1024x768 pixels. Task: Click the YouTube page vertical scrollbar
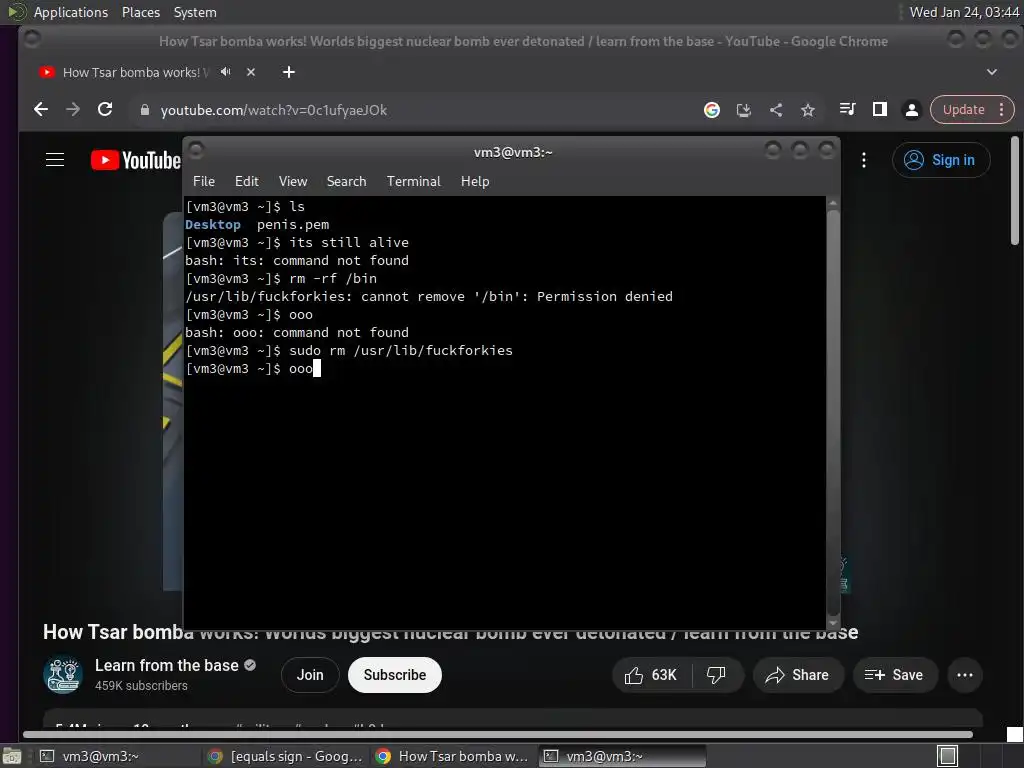1014,191
